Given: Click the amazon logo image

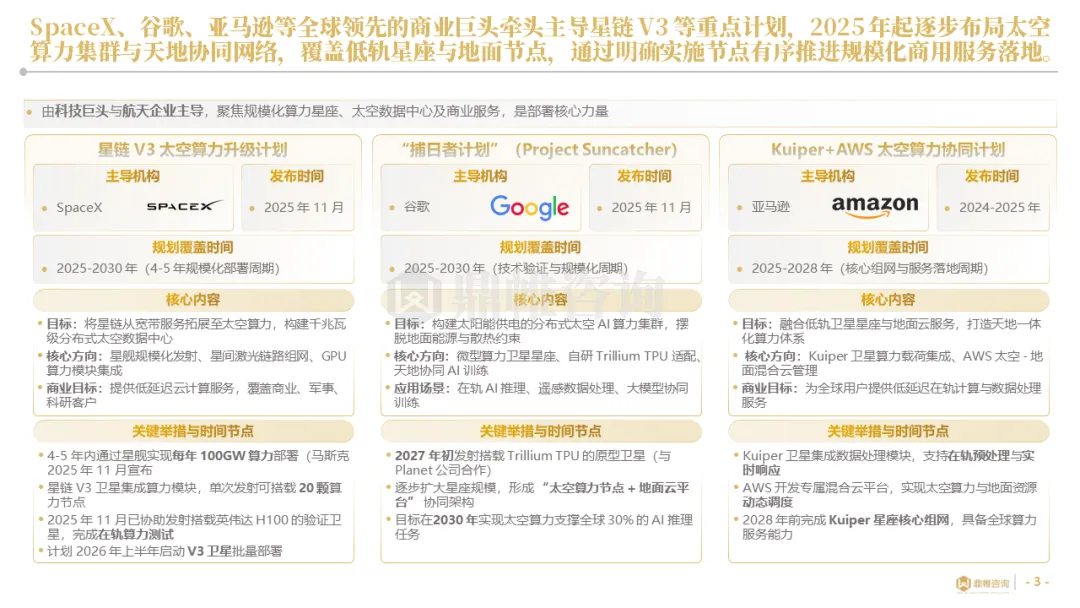Looking at the screenshot, I should [x=875, y=205].
